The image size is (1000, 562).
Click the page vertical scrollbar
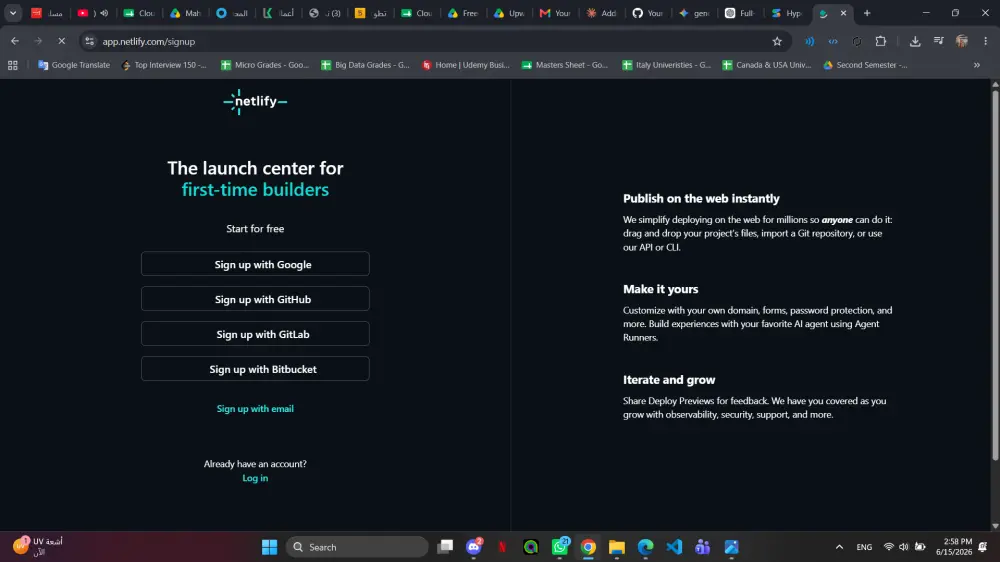[x=995, y=274]
